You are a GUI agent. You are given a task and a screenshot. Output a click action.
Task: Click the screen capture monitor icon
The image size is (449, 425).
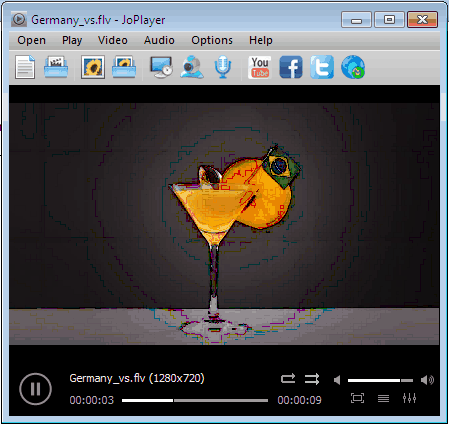161,67
